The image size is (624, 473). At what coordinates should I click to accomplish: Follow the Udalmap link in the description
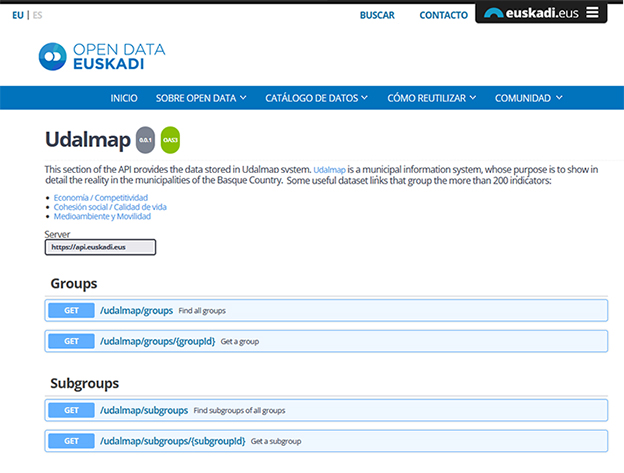(329, 170)
